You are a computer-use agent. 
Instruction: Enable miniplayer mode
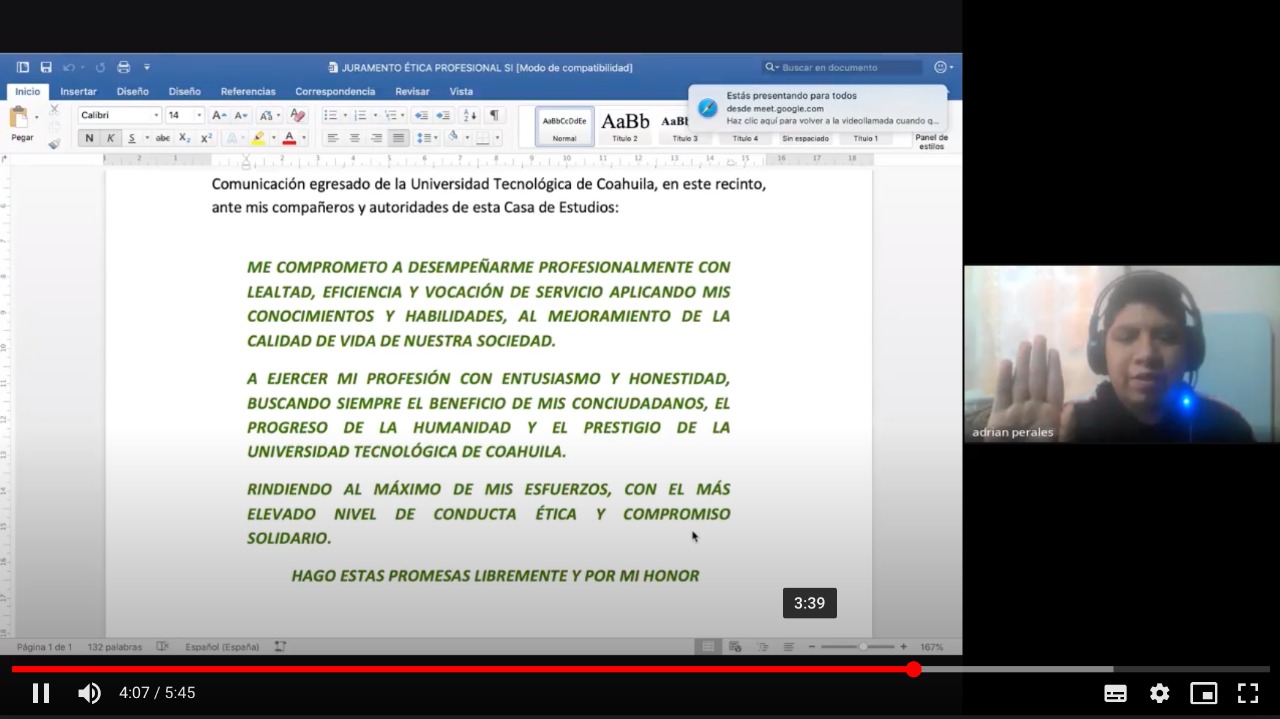coord(1203,693)
